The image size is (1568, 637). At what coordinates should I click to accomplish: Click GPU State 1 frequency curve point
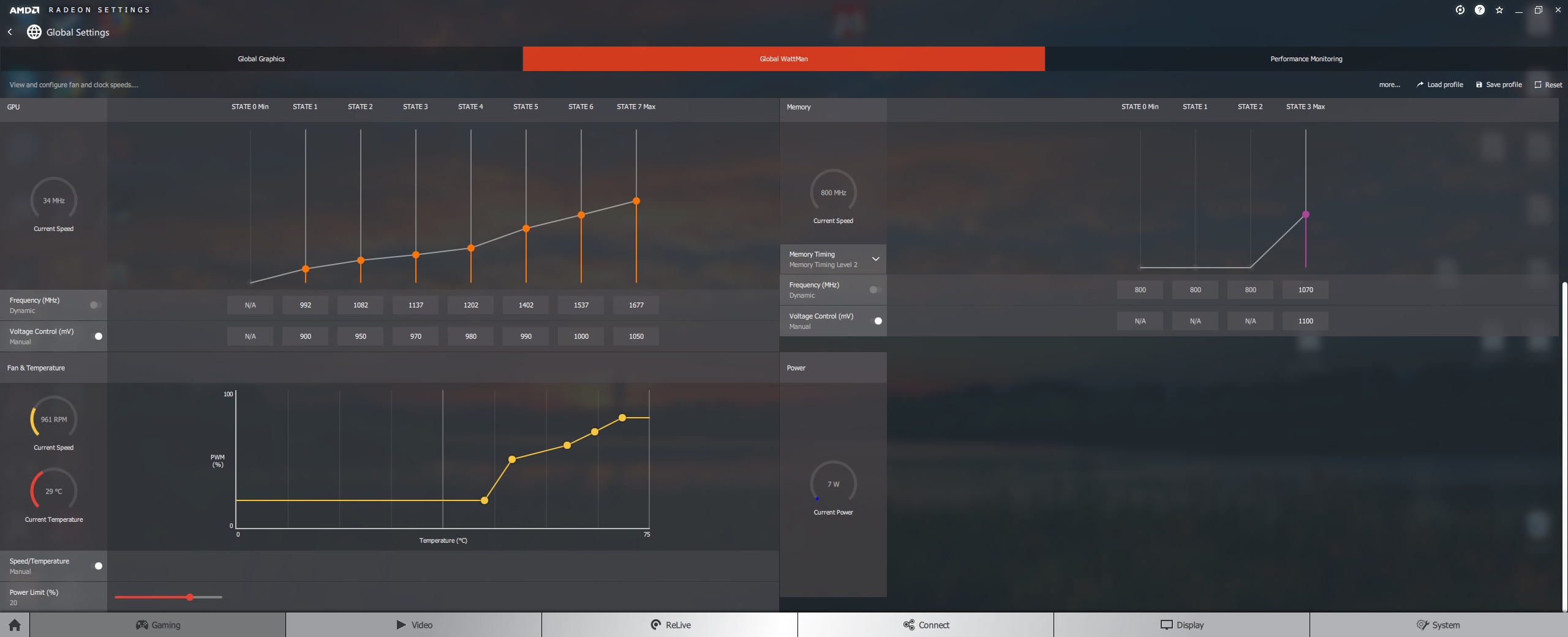[x=306, y=269]
